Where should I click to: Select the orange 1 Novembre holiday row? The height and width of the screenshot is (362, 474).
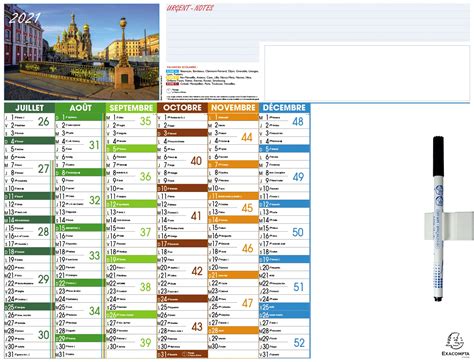[x=233, y=117]
